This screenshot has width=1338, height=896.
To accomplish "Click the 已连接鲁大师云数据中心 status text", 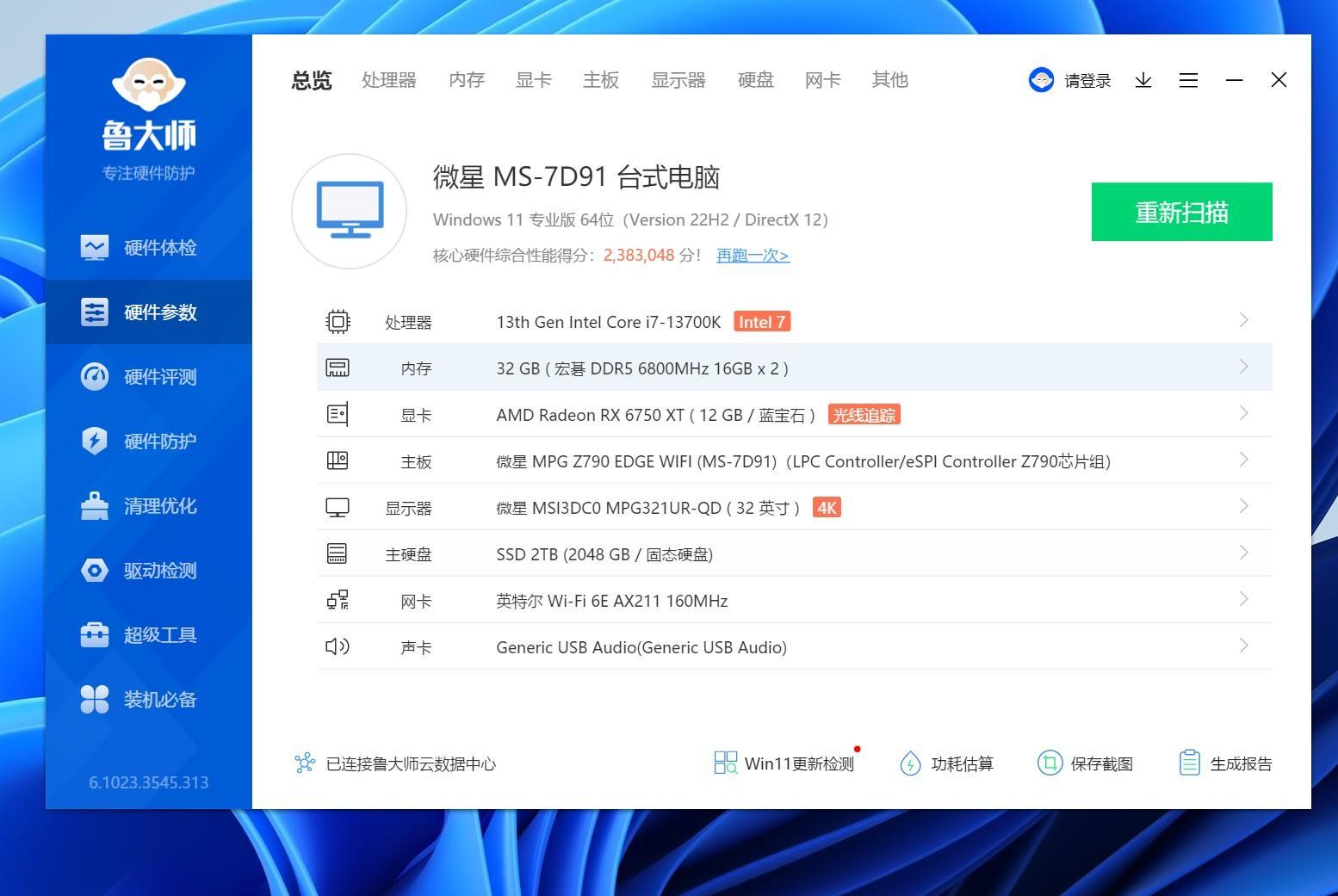I will coord(412,764).
